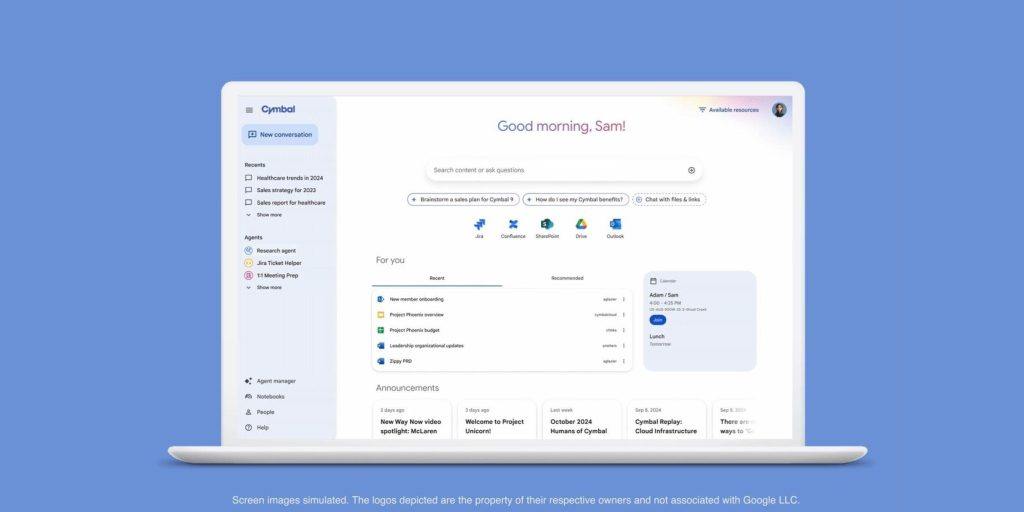Viewport: 1024px width, 512px height.
Task: Open Available resources filter
Action: 728,110
